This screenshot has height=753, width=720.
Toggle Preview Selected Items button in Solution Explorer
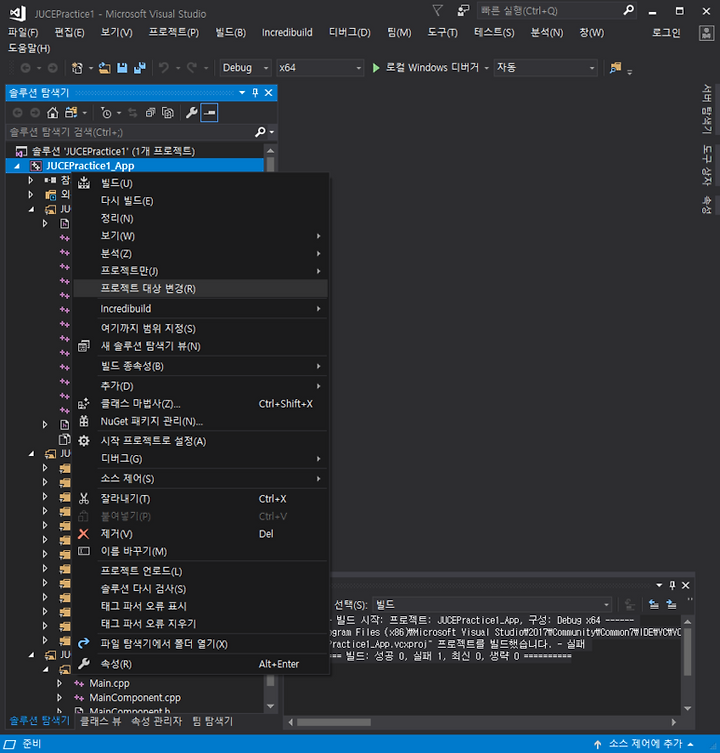(x=209, y=113)
